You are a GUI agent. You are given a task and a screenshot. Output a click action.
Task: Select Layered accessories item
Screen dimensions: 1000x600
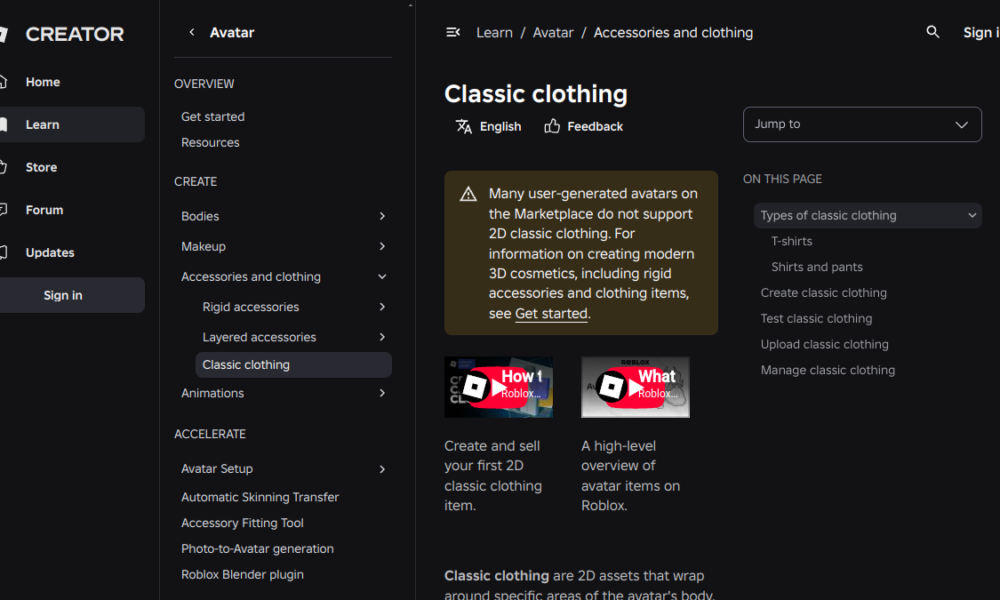coord(259,337)
